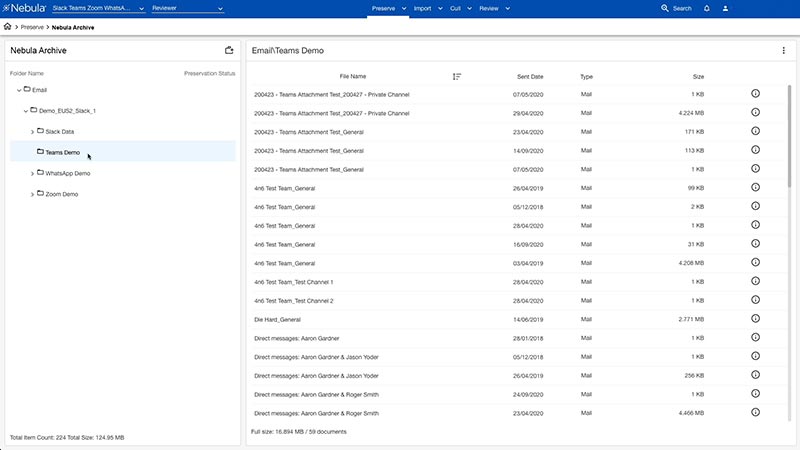Image resolution: width=800 pixels, height=450 pixels.
Task: Click Nebula Archive breadcrumb
Action: tap(73, 28)
